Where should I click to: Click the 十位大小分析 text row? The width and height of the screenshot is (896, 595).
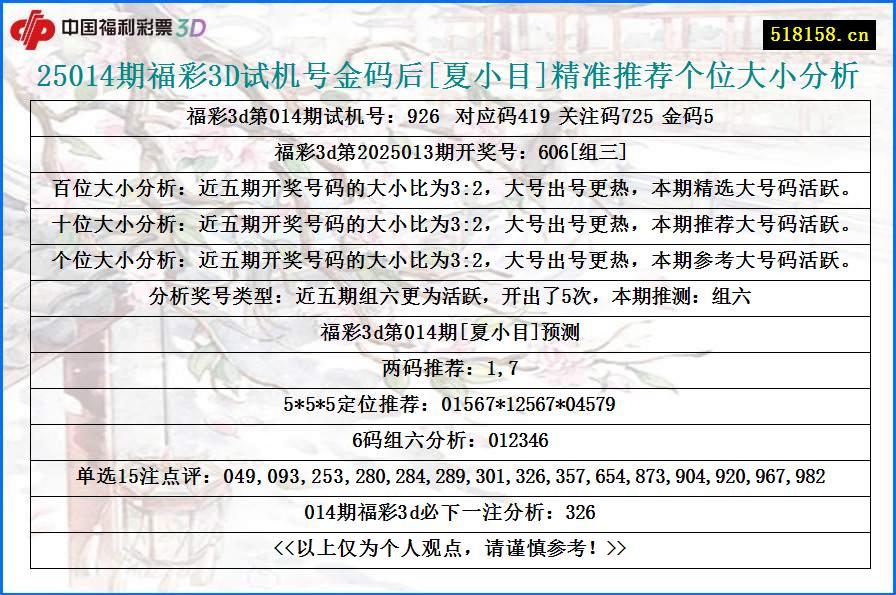(x=448, y=221)
